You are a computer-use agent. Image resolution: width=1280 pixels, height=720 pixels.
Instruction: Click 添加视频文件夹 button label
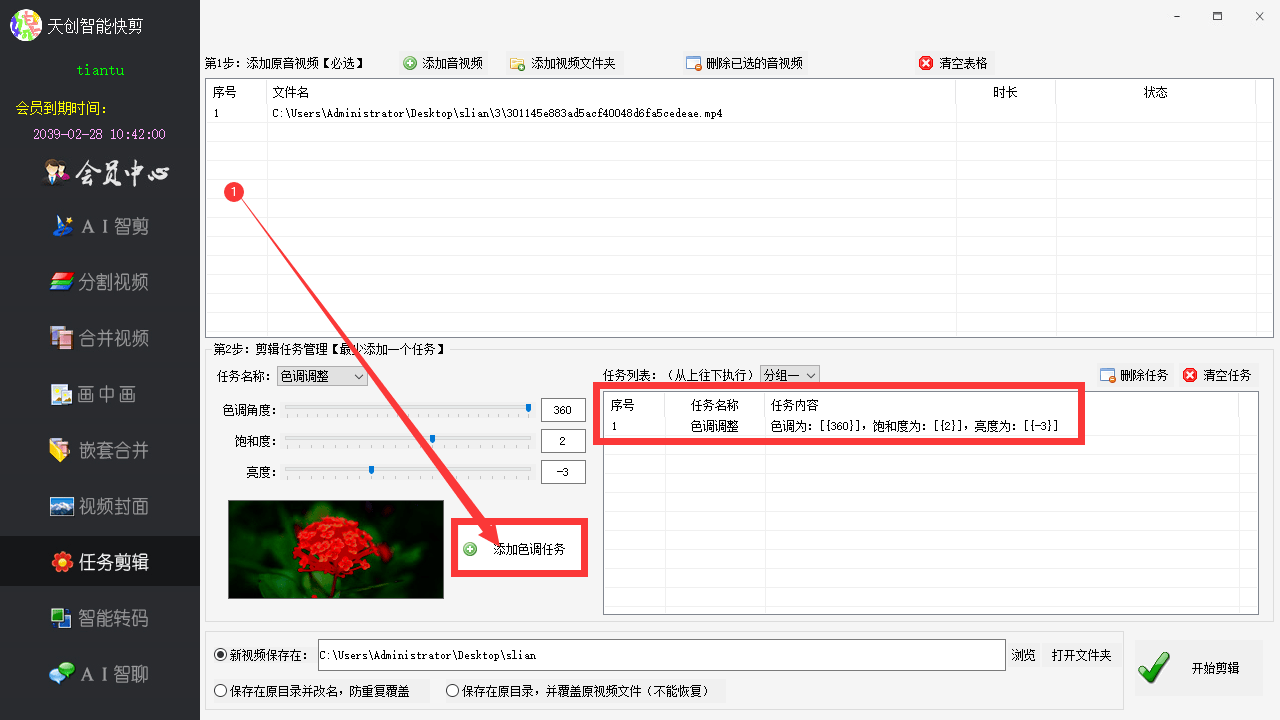coord(573,63)
